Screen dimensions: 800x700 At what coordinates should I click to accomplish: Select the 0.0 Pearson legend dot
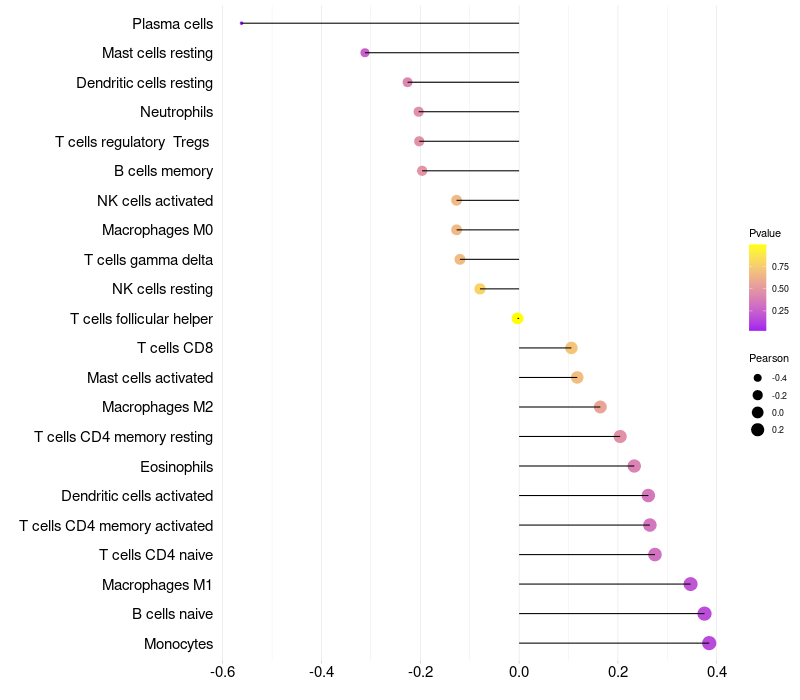tap(758, 412)
